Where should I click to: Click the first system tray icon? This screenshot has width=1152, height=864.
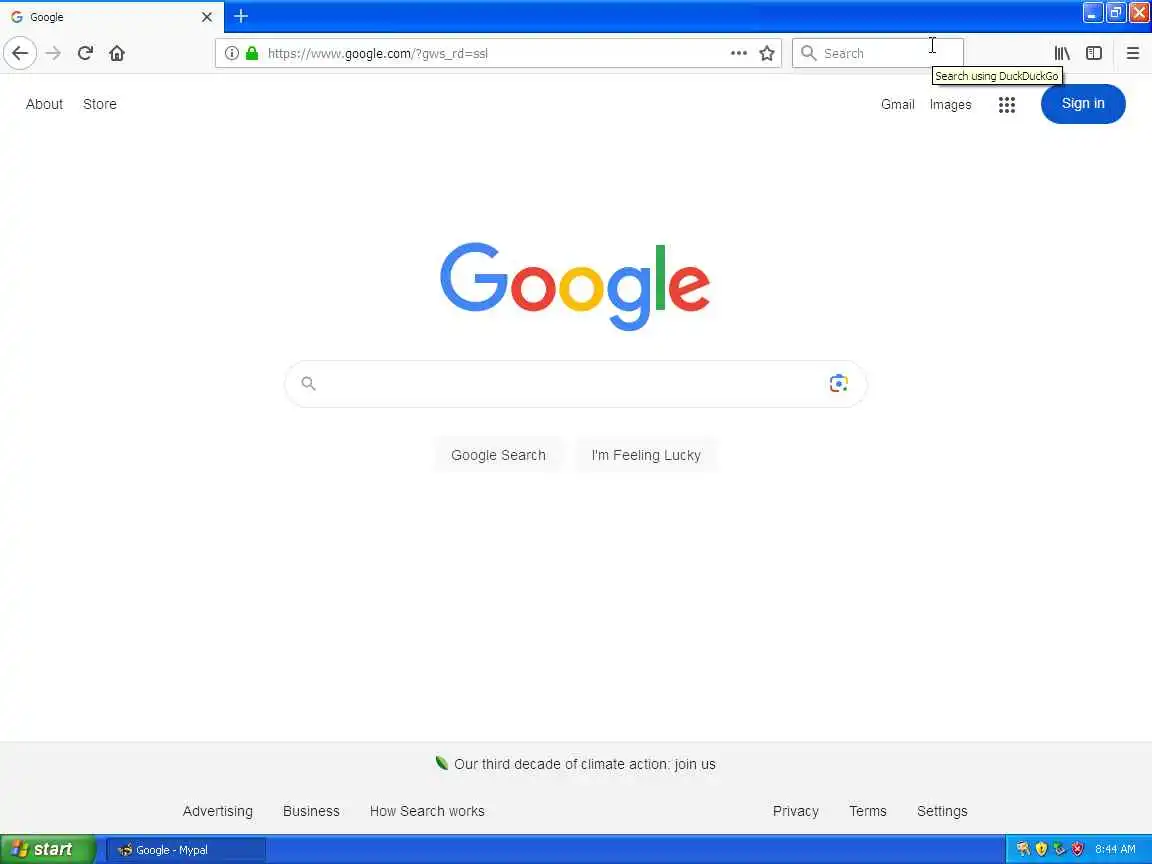(x=1023, y=849)
